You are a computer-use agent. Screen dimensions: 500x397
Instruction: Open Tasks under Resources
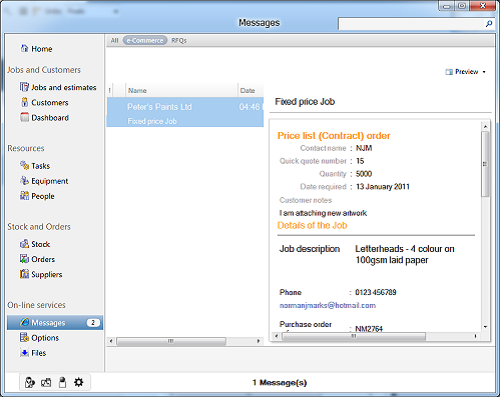[x=35, y=166]
